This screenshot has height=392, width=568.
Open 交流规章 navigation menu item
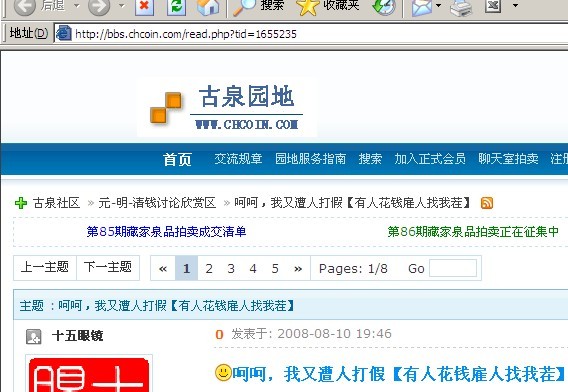[x=238, y=159]
